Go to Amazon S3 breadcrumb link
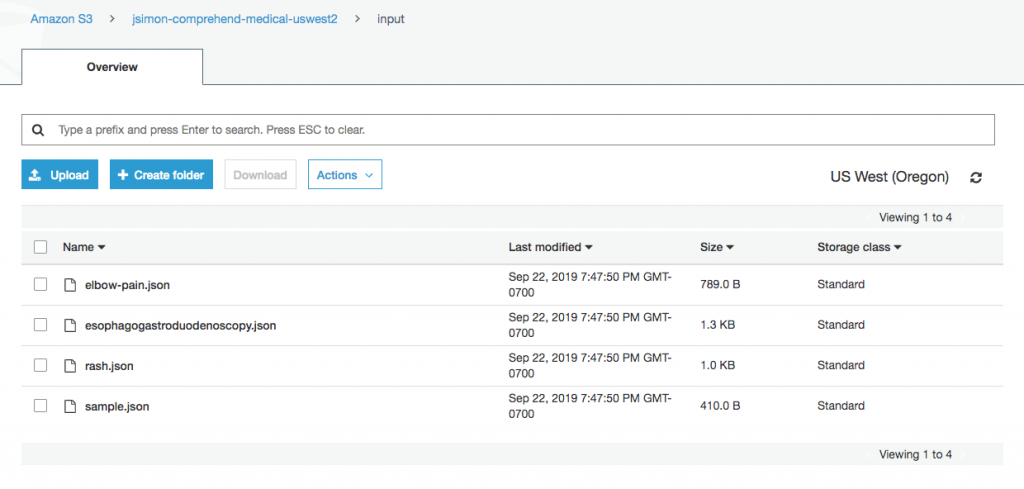 coord(61,19)
